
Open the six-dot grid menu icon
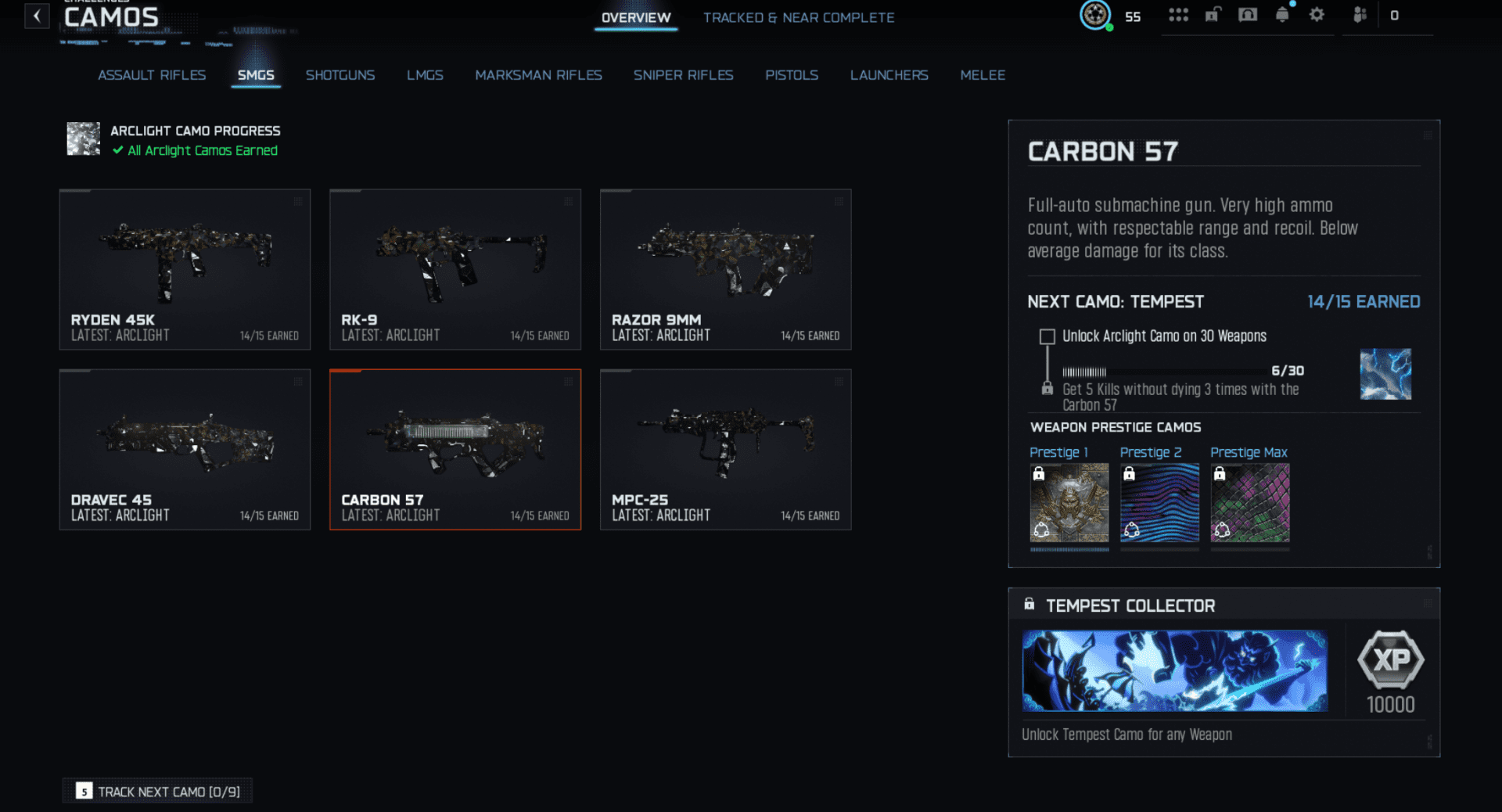click(x=1178, y=15)
